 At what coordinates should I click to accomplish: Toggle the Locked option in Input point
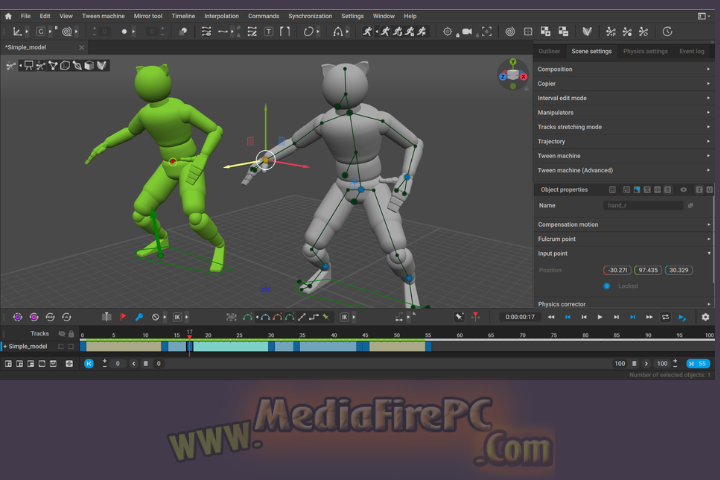607,286
